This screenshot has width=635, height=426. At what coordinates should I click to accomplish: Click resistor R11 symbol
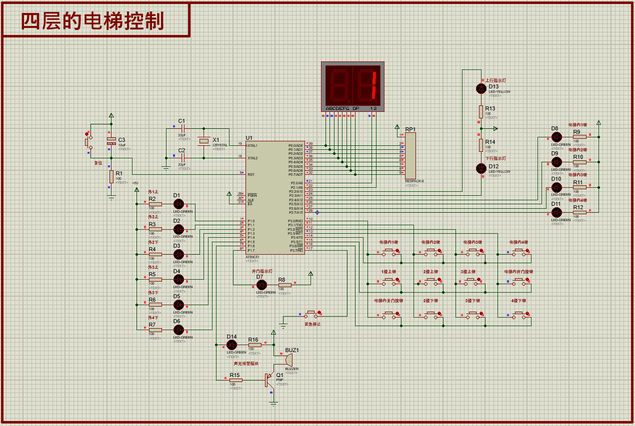coord(580,187)
